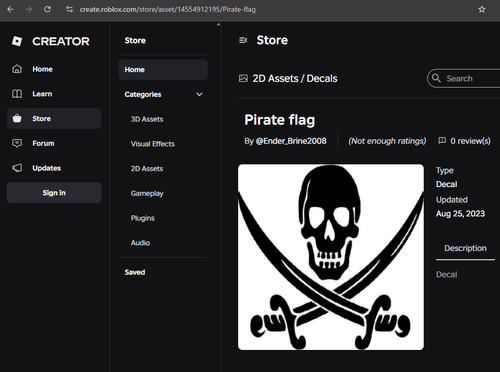Reload the page with refresh icon
The width and height of the screenshot is (500, 372).
pyautogui.click(x=47, y=9)
